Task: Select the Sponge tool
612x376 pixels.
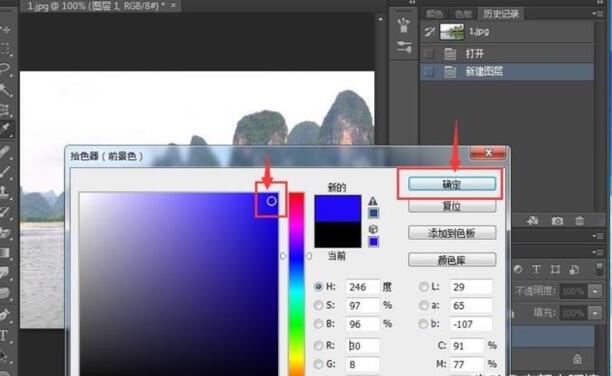Action: (x=5, y=292)
